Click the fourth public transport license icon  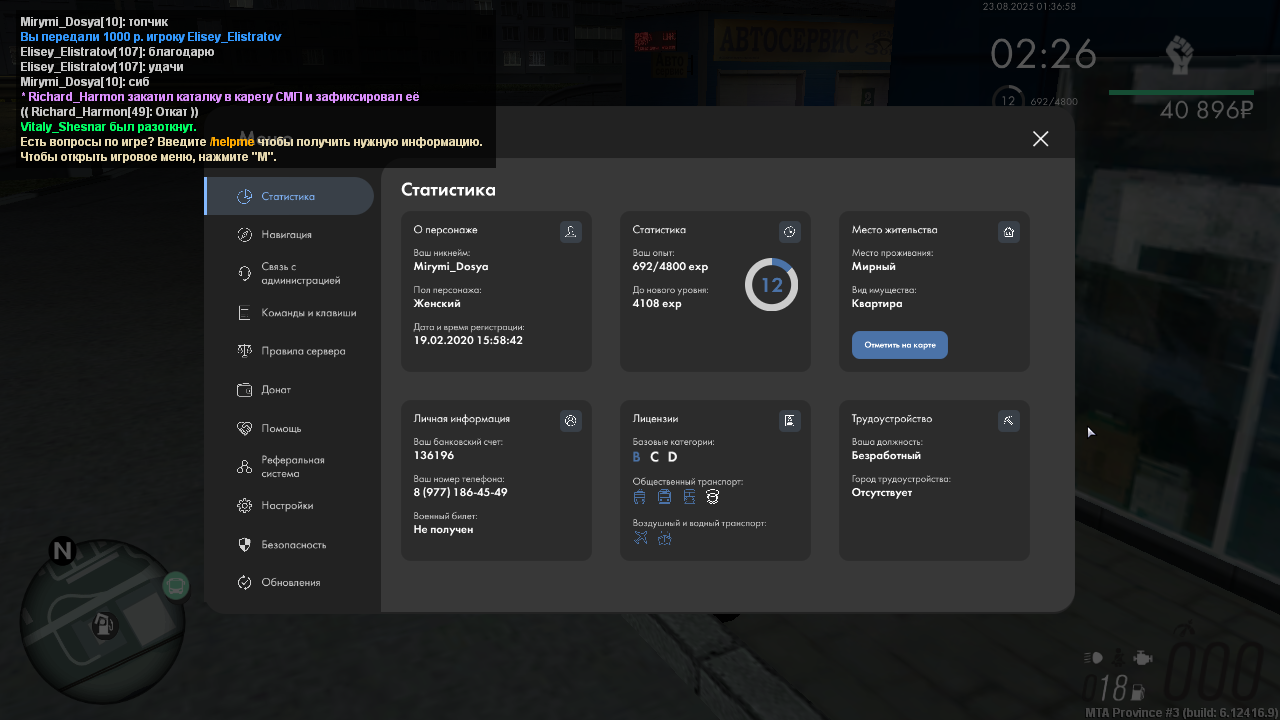pos(713,497)
